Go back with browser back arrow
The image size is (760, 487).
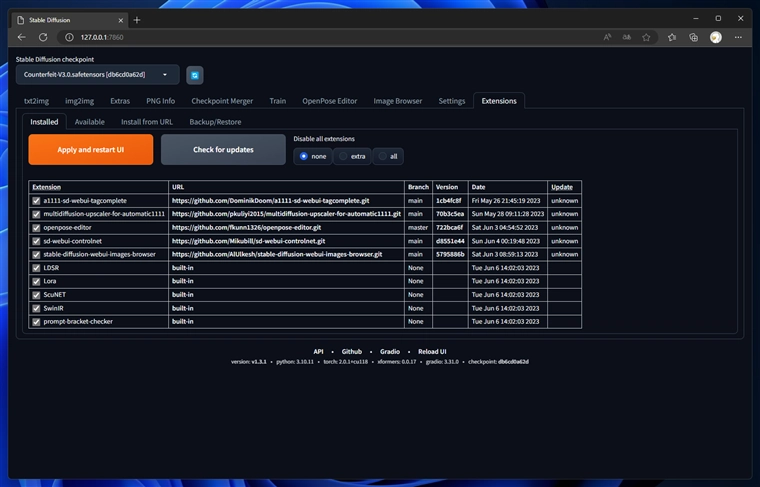click(x=21, y=37)
